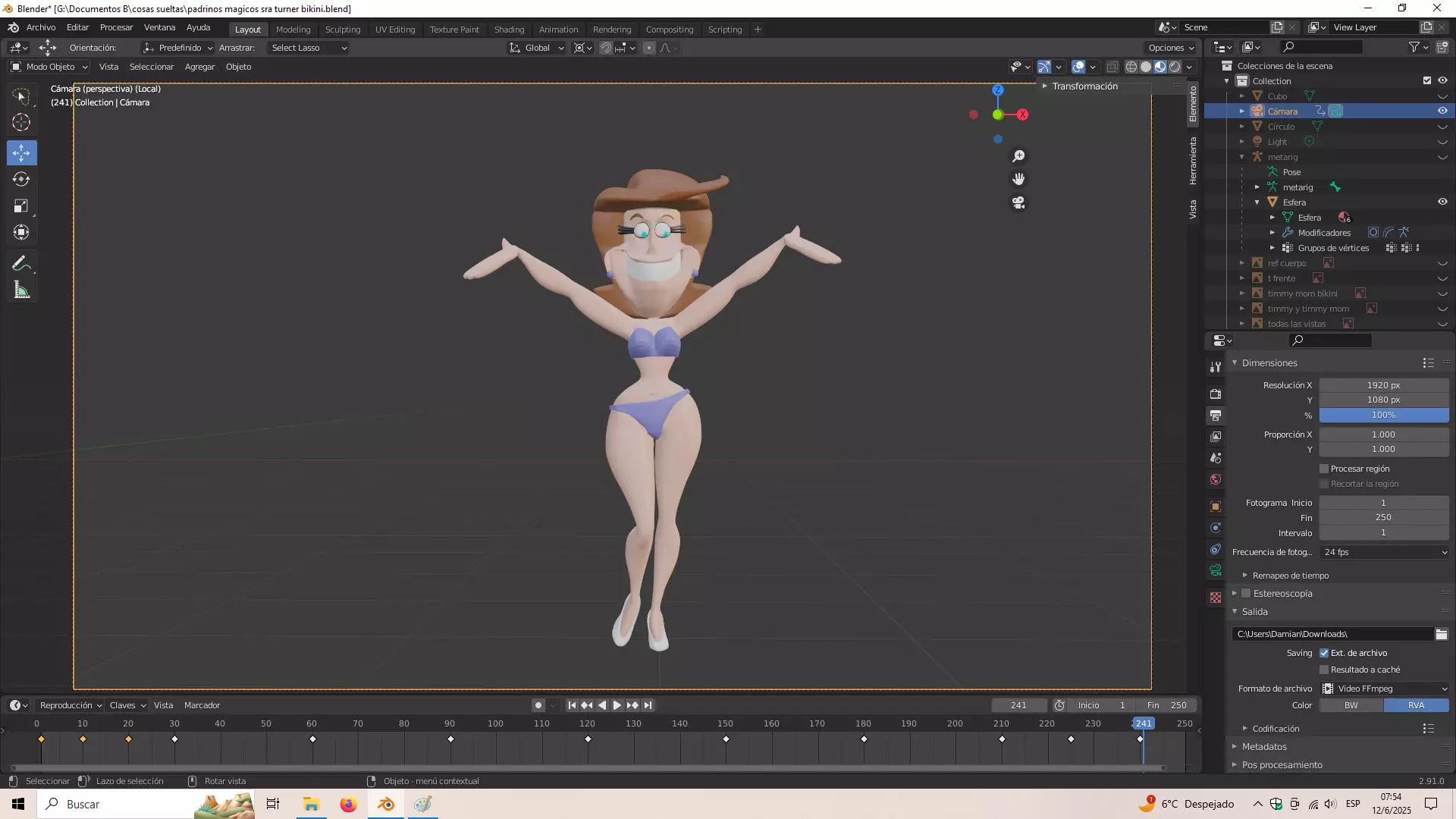Enable the Procesar región checkbox
This screenshot has height=819, width=1456.
pyautogui.click(x=1324, y=469)
